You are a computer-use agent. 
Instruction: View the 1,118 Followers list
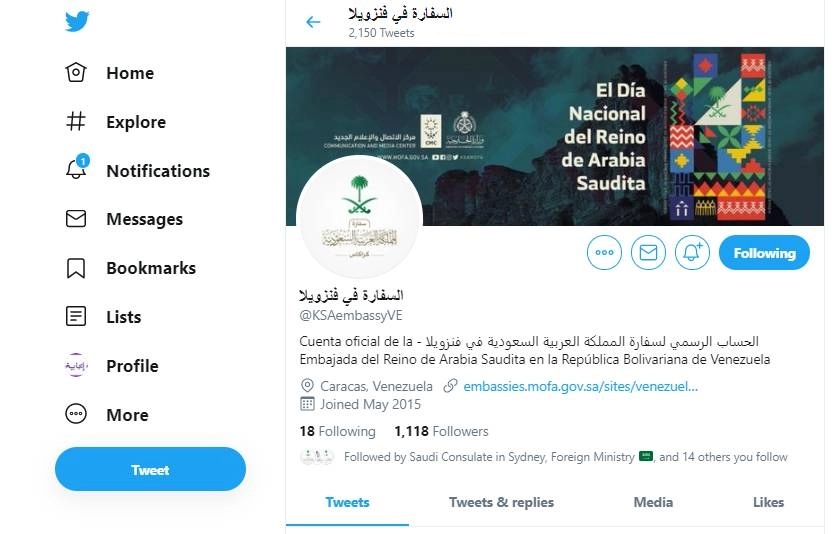[441, 431]
